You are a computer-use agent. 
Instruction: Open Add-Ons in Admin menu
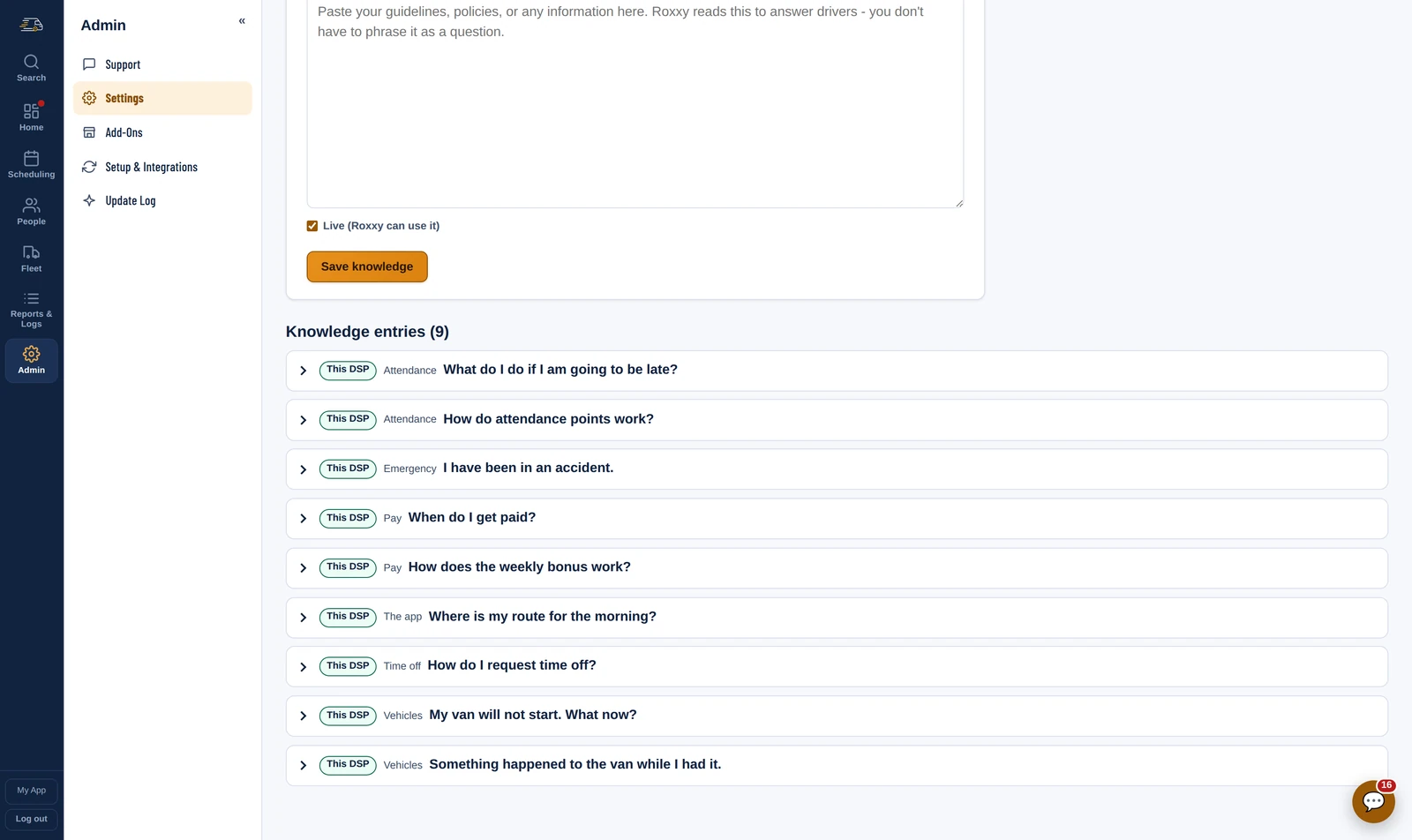coord(162,132)
